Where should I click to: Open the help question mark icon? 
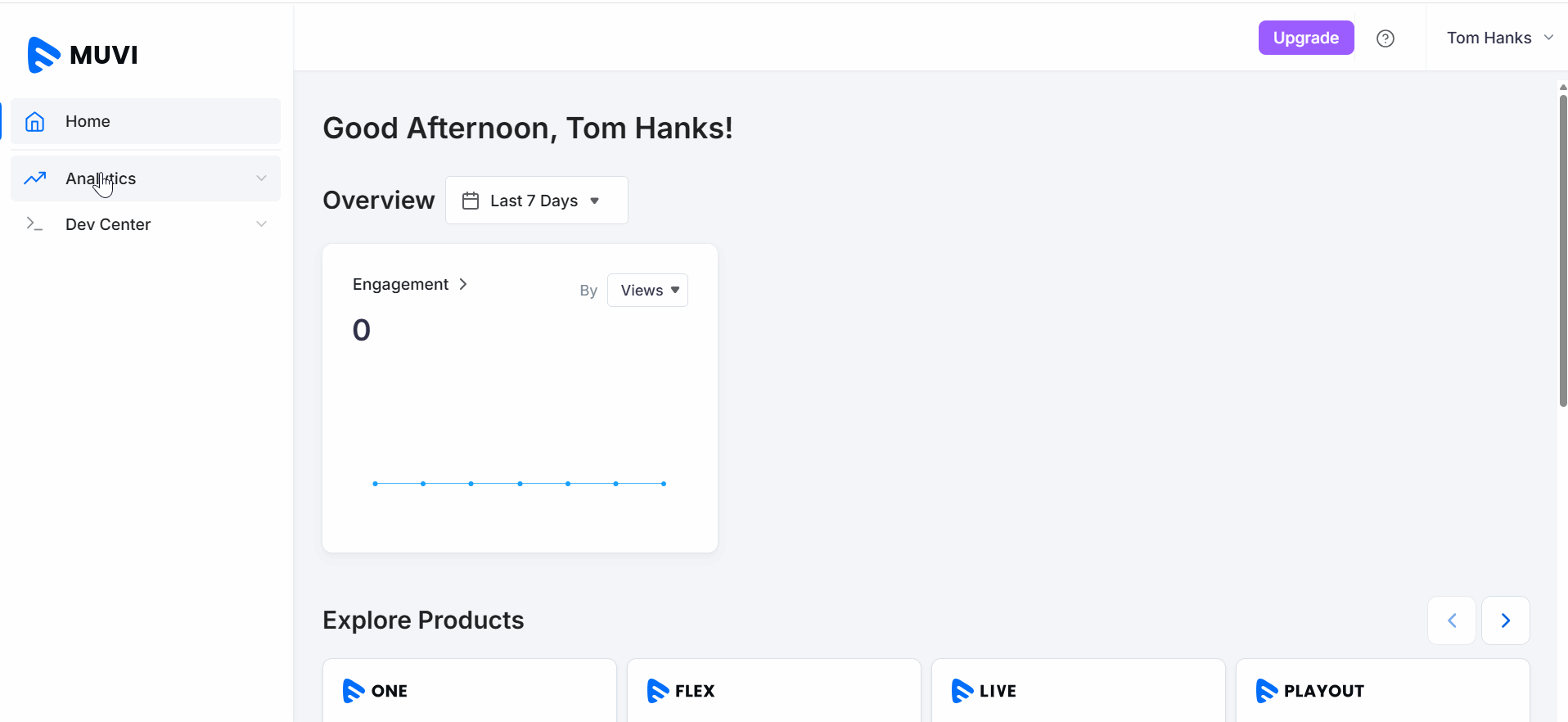[x=1385, y=38]
